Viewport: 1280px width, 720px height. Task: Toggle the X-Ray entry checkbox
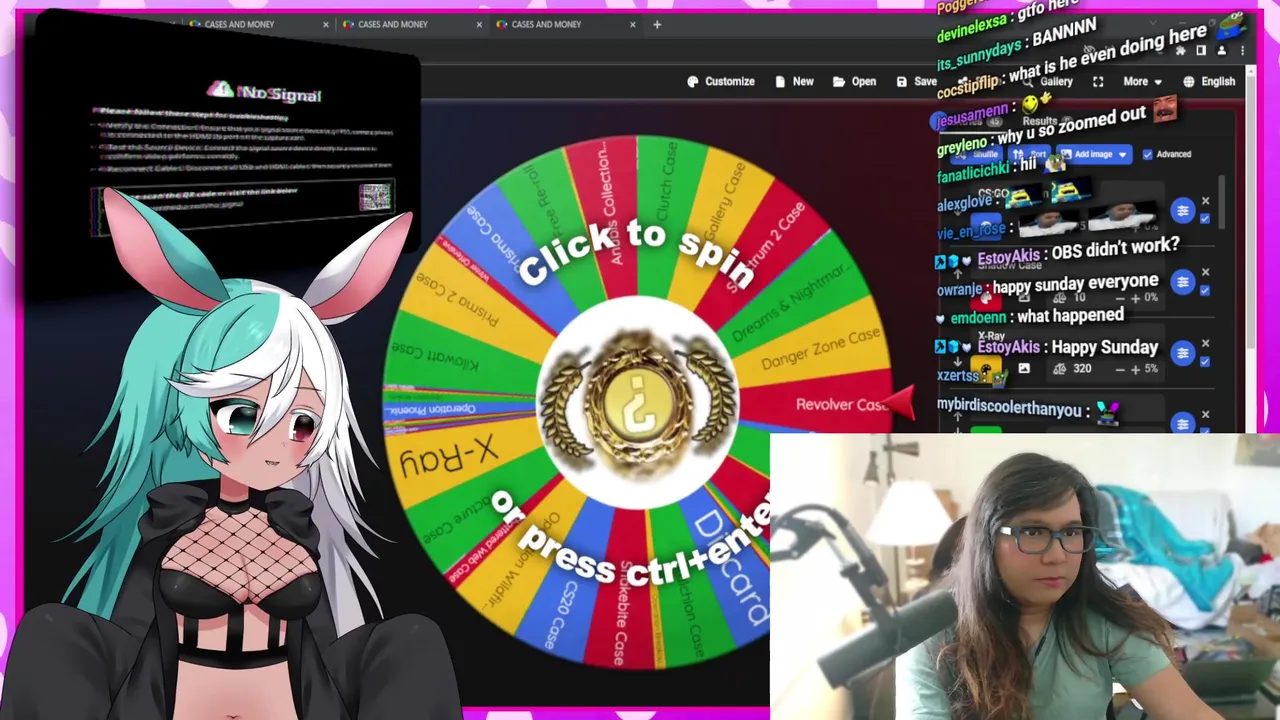(x=1205, y=362)
